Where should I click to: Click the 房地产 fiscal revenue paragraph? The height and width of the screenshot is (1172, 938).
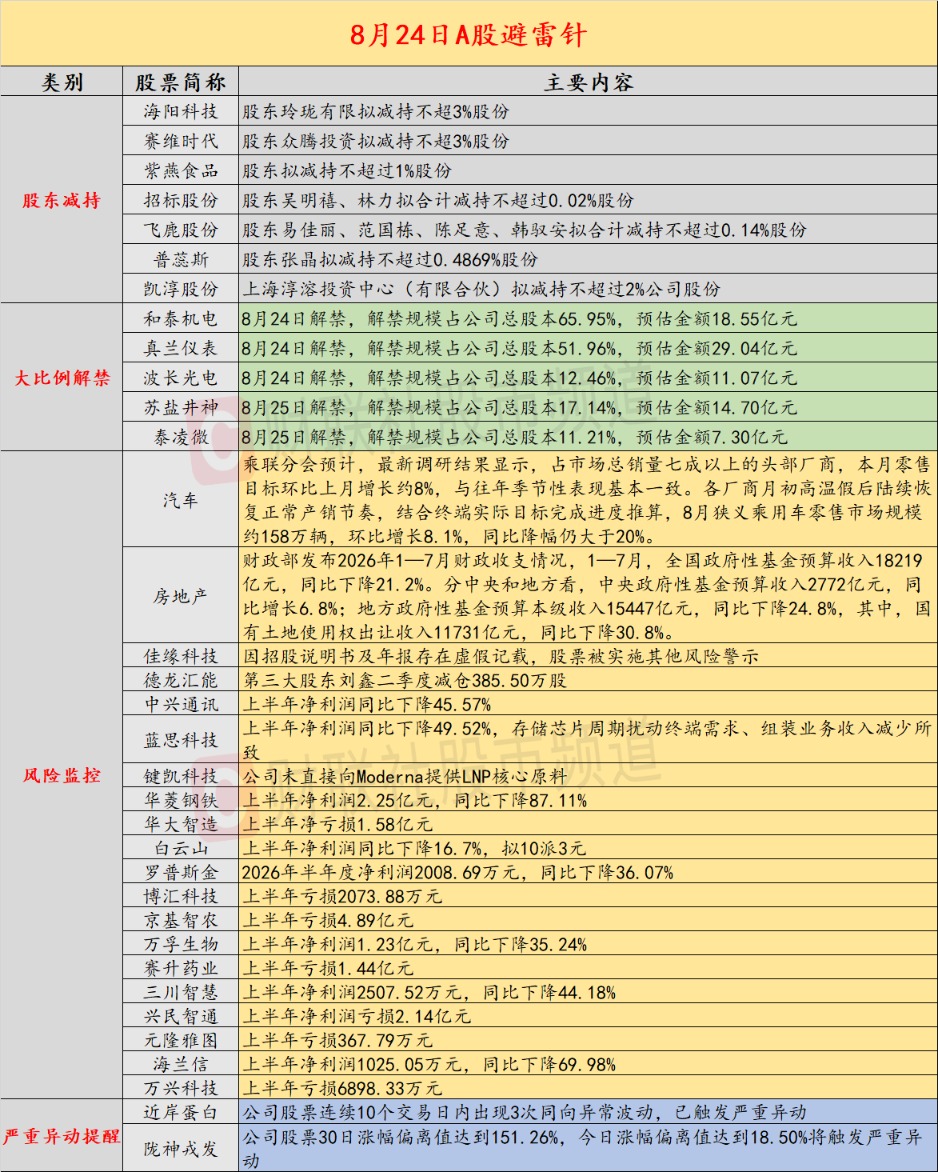tap(587, 596)
